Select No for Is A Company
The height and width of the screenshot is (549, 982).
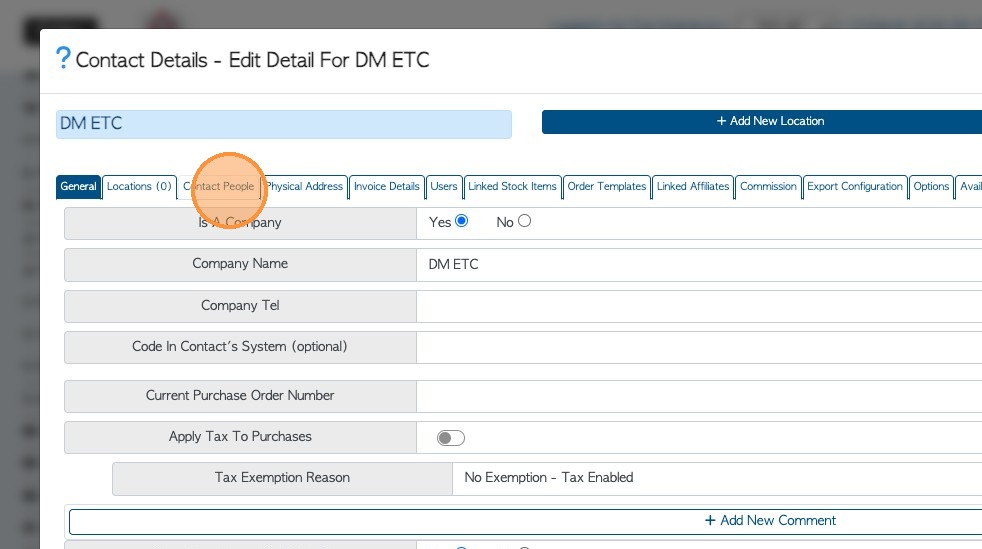click(524, 221)
